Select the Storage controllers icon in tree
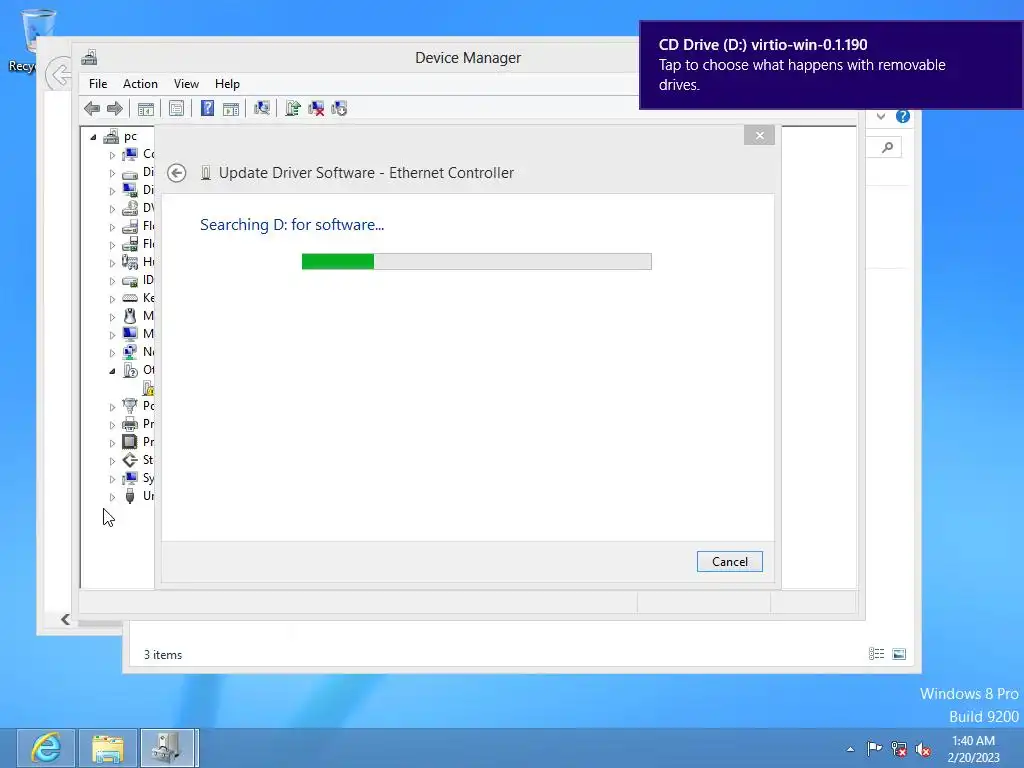1024x768 pixels. 130,460
